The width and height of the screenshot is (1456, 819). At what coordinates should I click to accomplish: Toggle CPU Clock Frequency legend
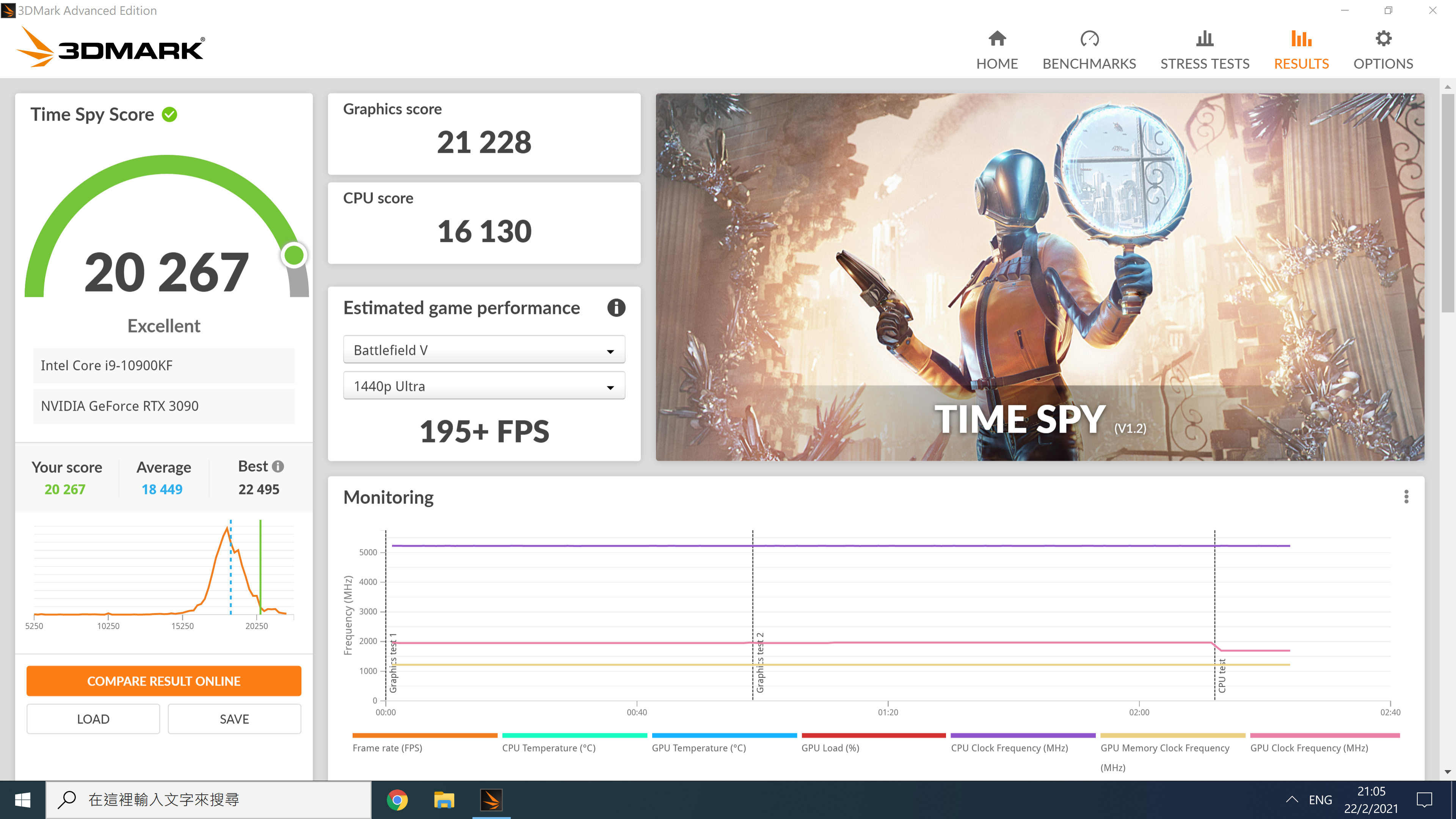(1023, 743)
